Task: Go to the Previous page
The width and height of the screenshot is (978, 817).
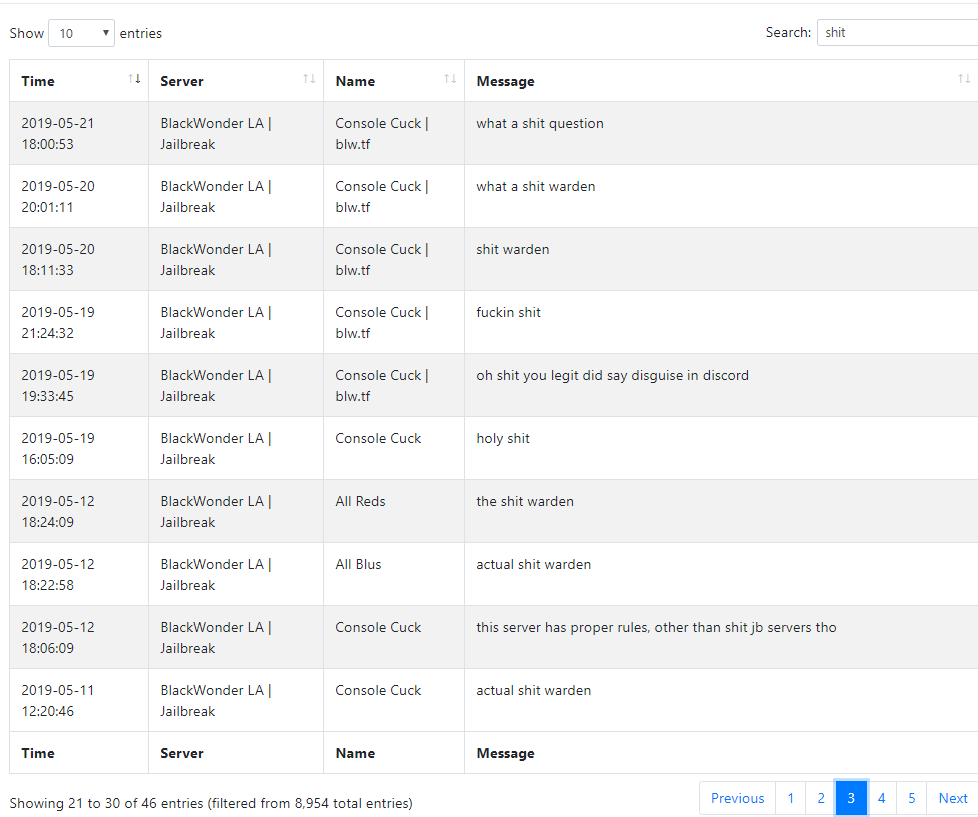Action: [x=737, y=798]
